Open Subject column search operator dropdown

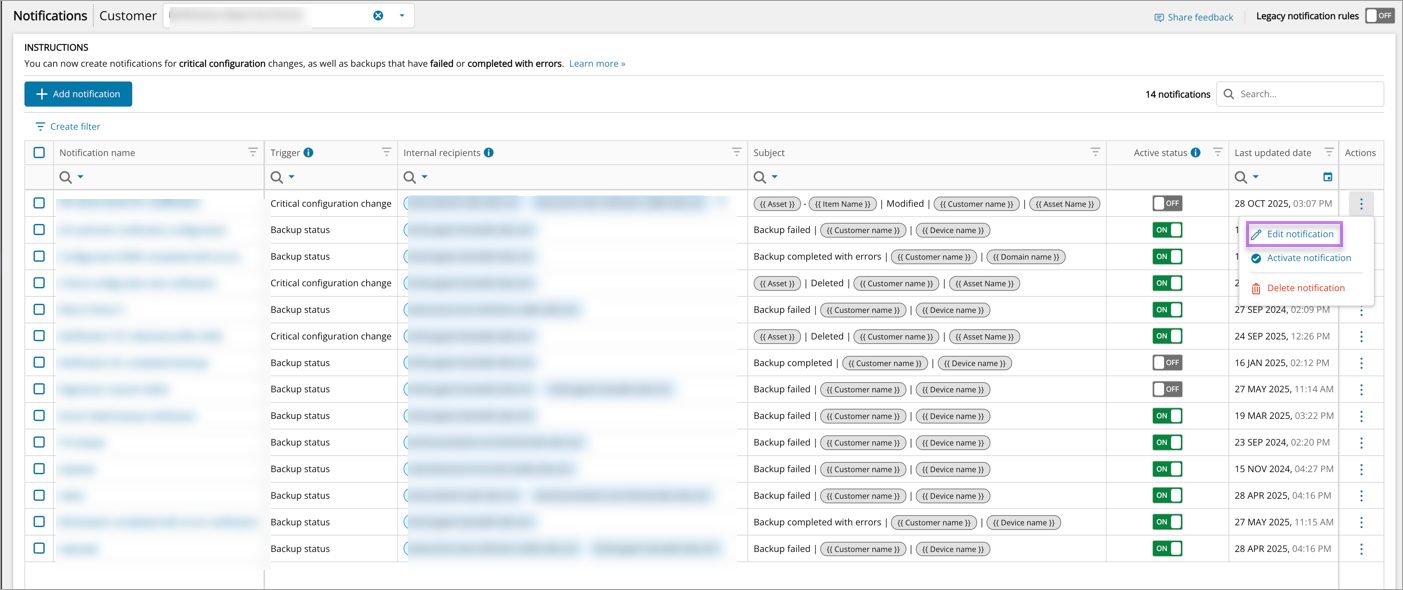[774, 177]
